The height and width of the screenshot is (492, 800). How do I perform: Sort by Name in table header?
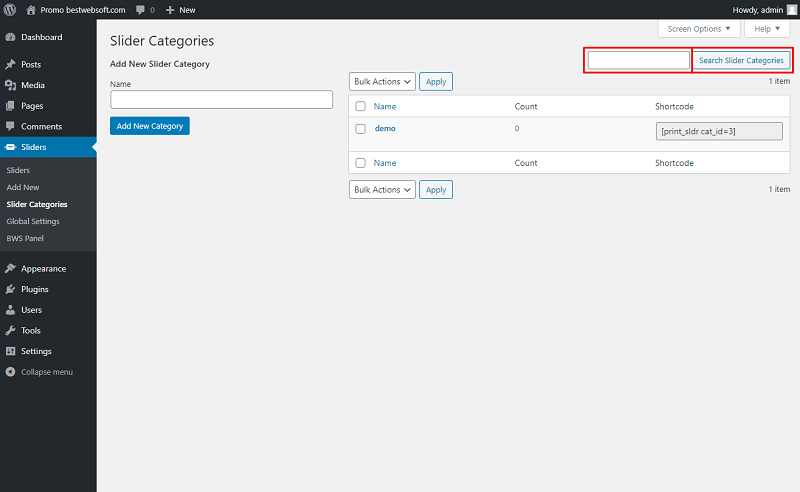point(385,106)
